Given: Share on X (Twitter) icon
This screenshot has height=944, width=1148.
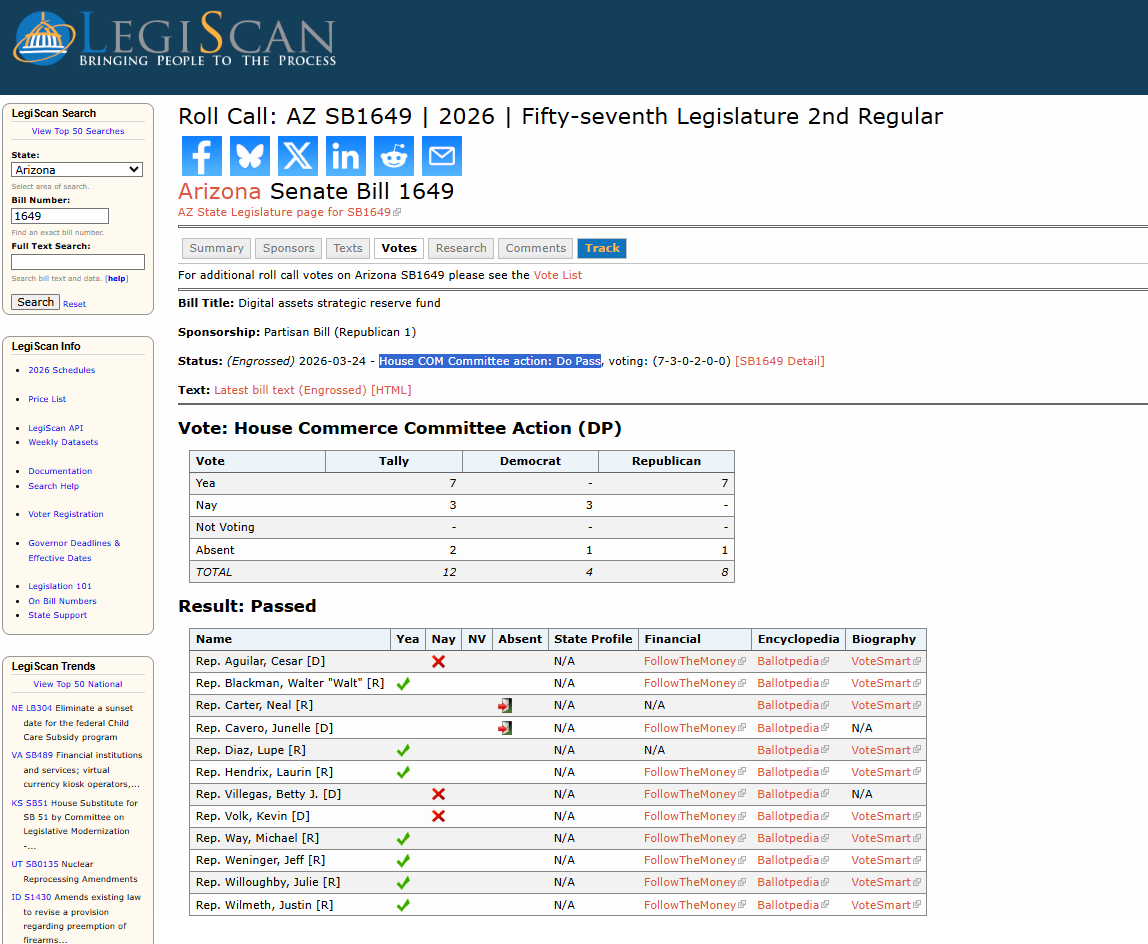Looking at the screenshot, I should 298,155.
